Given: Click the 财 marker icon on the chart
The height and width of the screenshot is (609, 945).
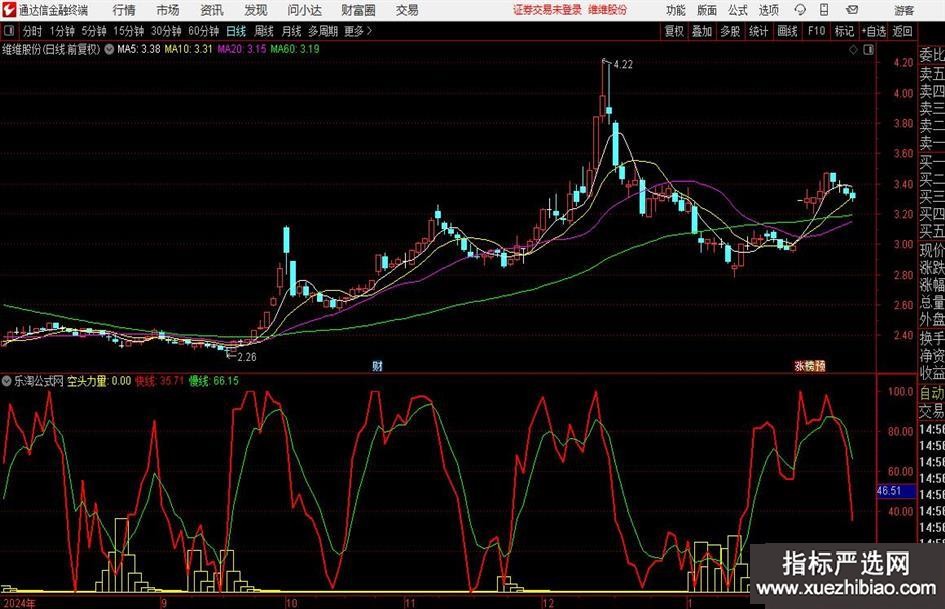Looking at the screenshot, I should pos(377,365).
